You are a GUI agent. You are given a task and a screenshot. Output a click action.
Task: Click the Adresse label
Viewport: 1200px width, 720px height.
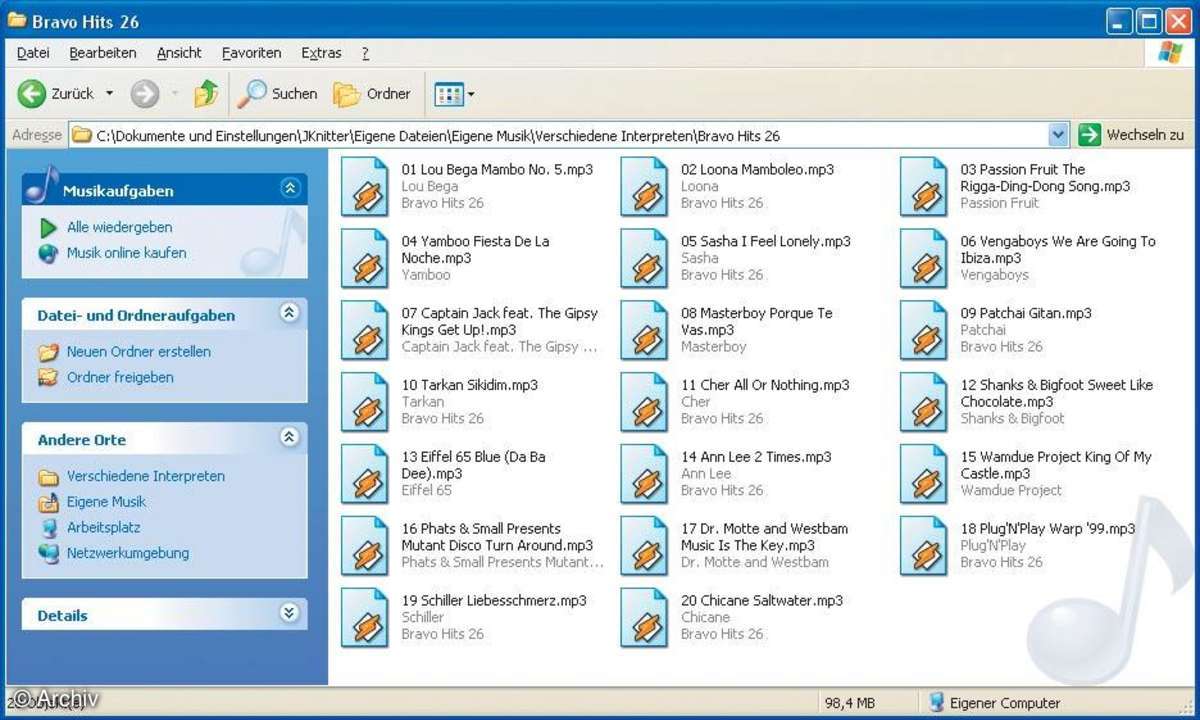pos(37,135)
